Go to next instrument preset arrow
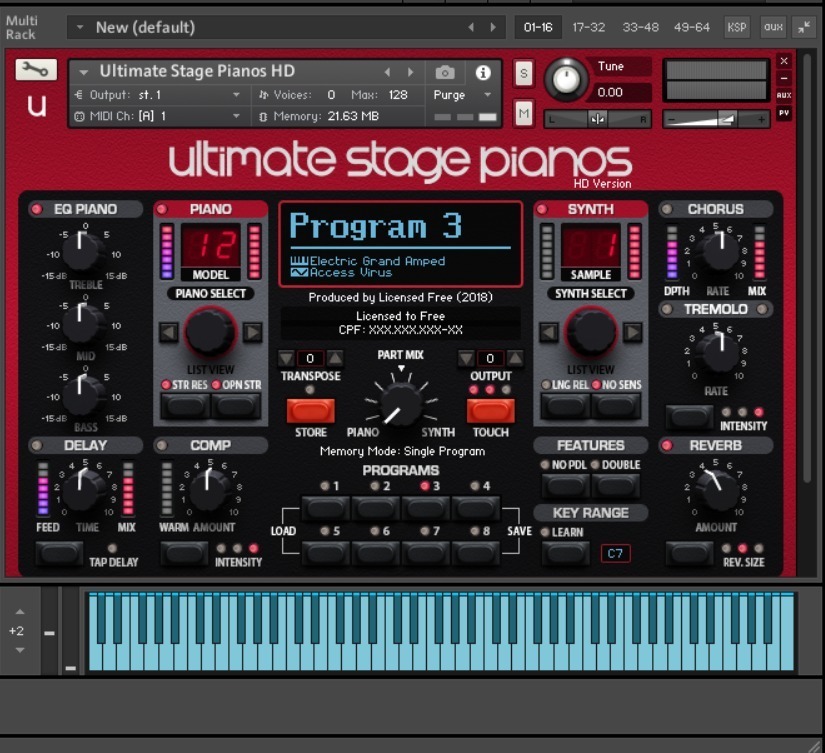The height and width of the screenshot is (753, 825). click(x=410, y=72)
